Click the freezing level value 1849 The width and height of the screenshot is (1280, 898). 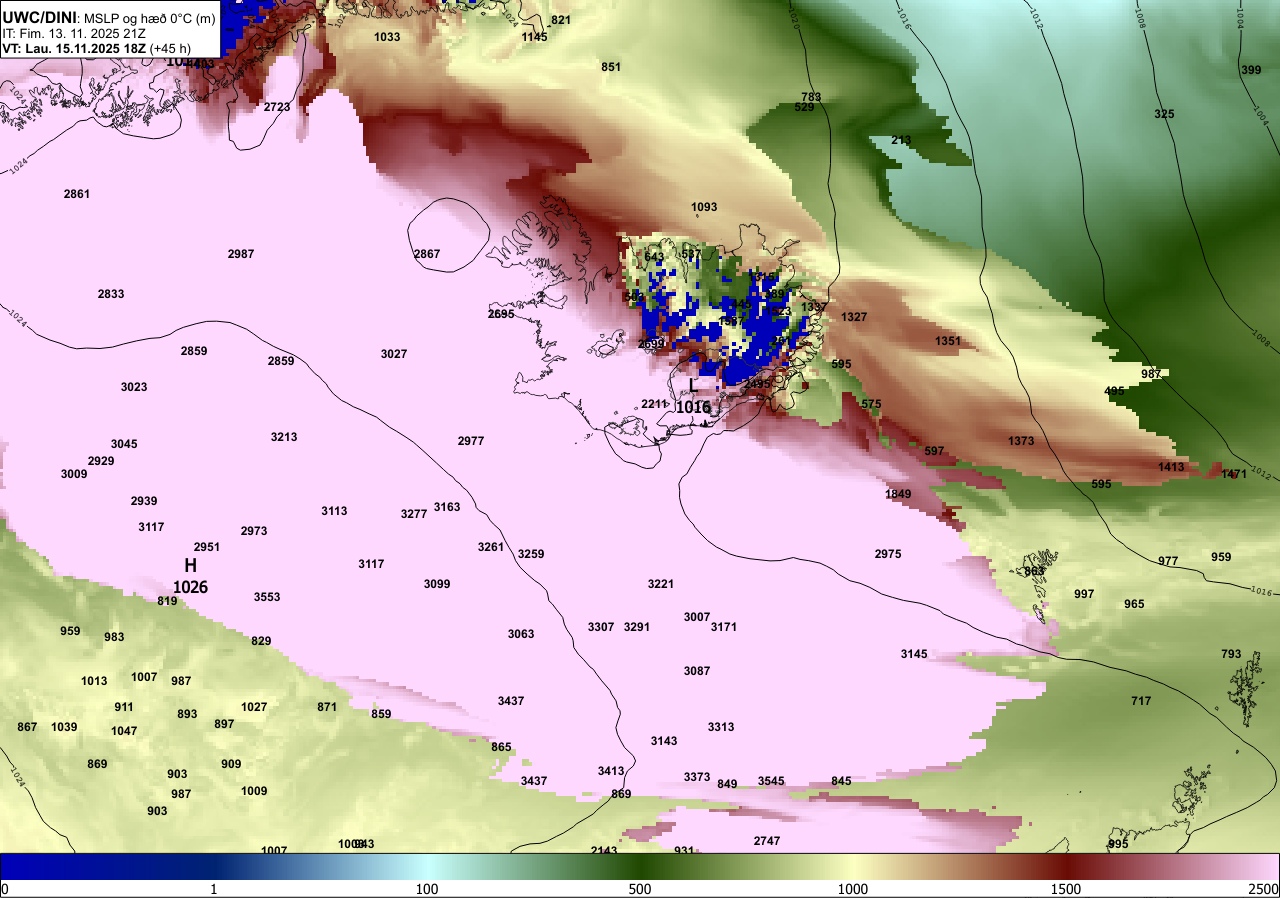[x=898, y=494]
